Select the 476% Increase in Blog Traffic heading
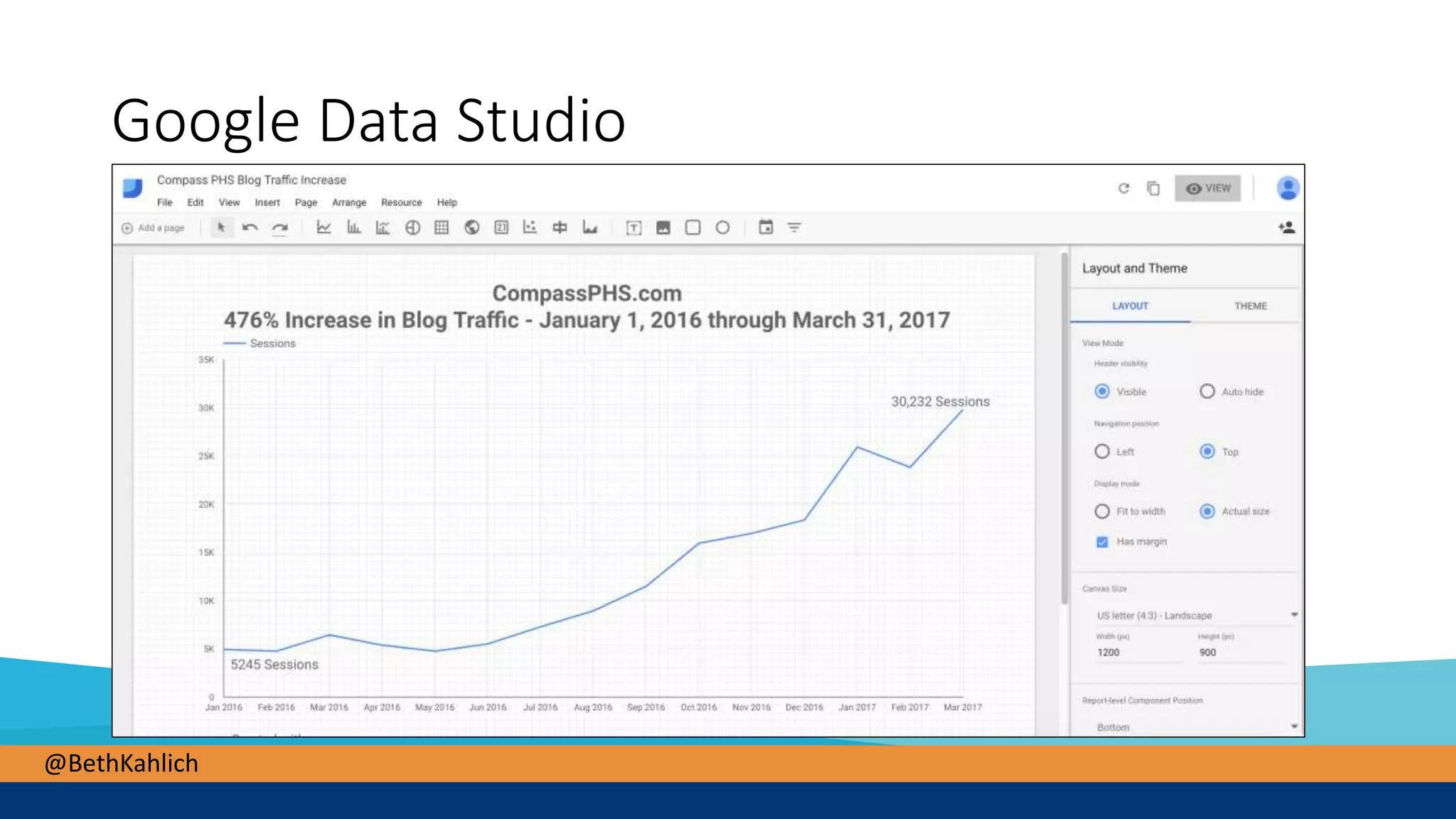The height and width of the screenshot is (819, 1456). point(587,321)
